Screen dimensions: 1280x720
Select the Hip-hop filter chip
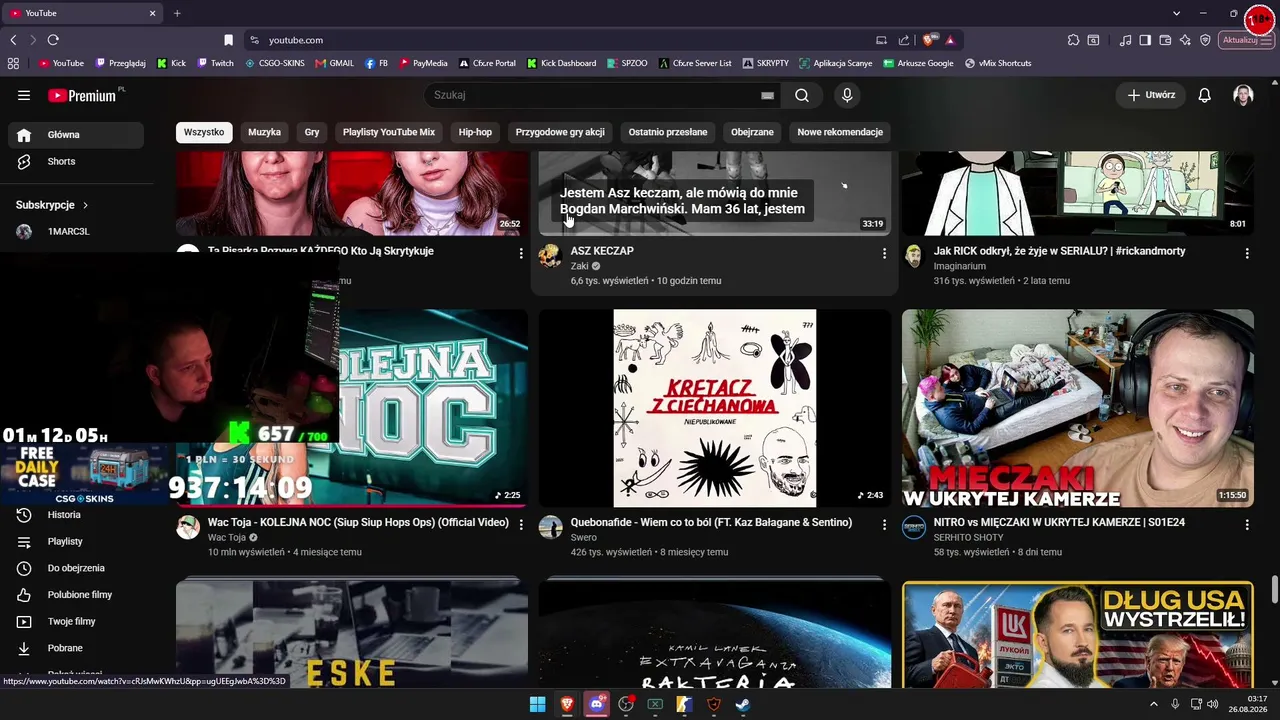(475, 132)
